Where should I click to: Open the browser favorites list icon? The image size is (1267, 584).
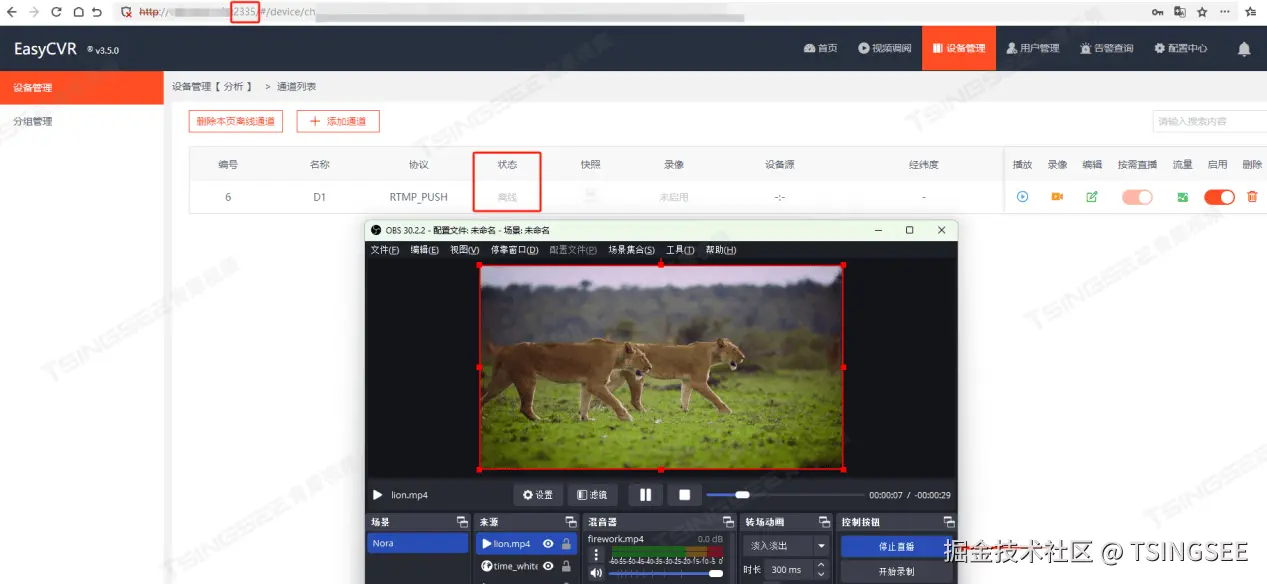pos(1251,12)
